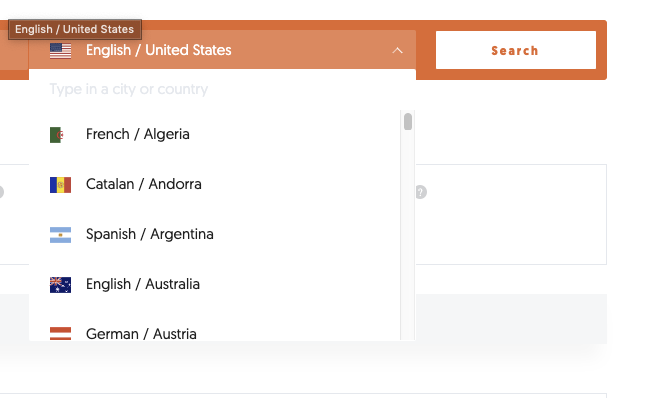The height and width of the screenshot is (398, 653).
Task: Collapse the dropdown using the chevron arrow
Action: pos(398,50)
